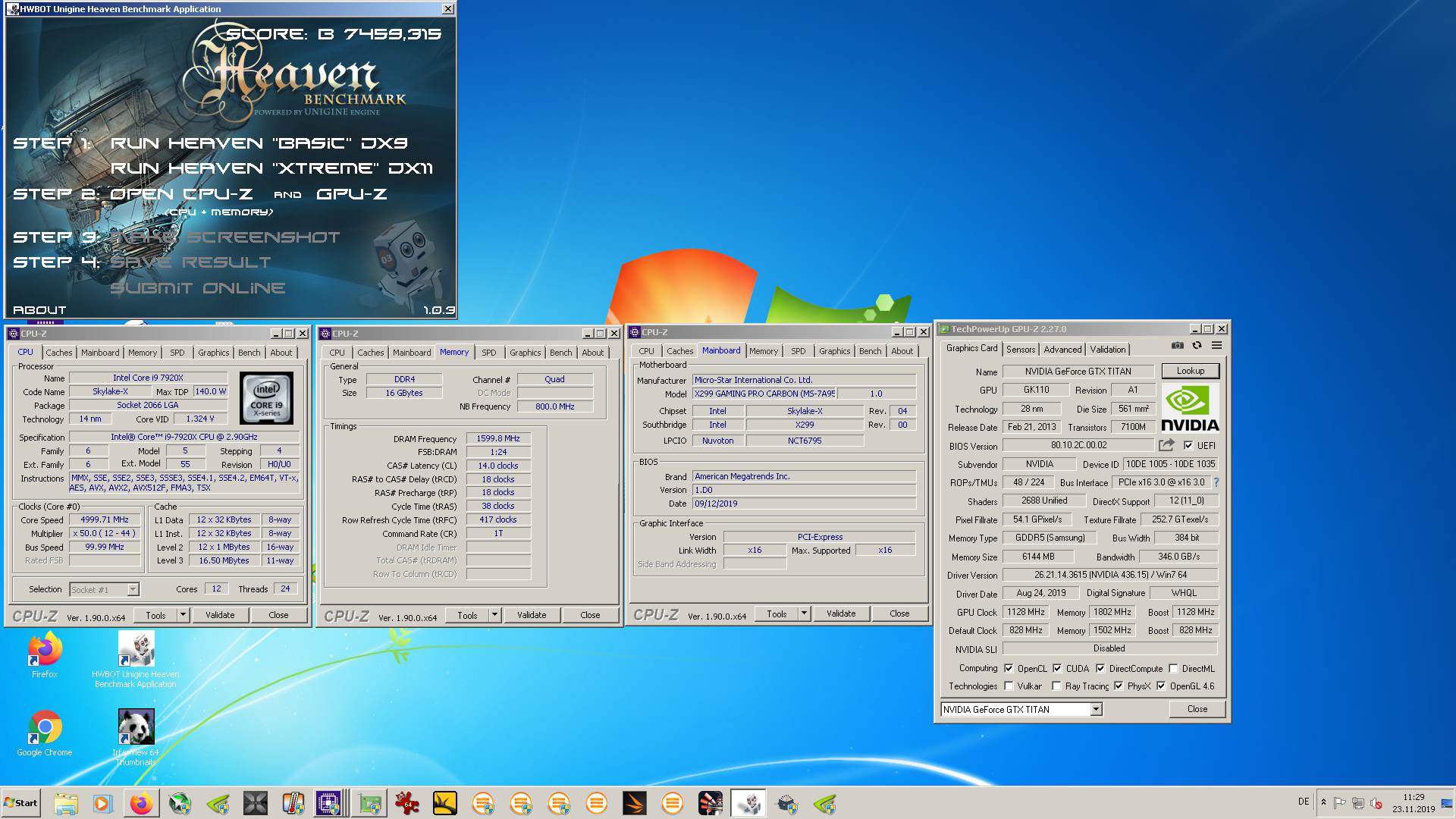
Task: Open Socket #1 selection dropdown in CPU-Z
Action: [x=133, y=589]
